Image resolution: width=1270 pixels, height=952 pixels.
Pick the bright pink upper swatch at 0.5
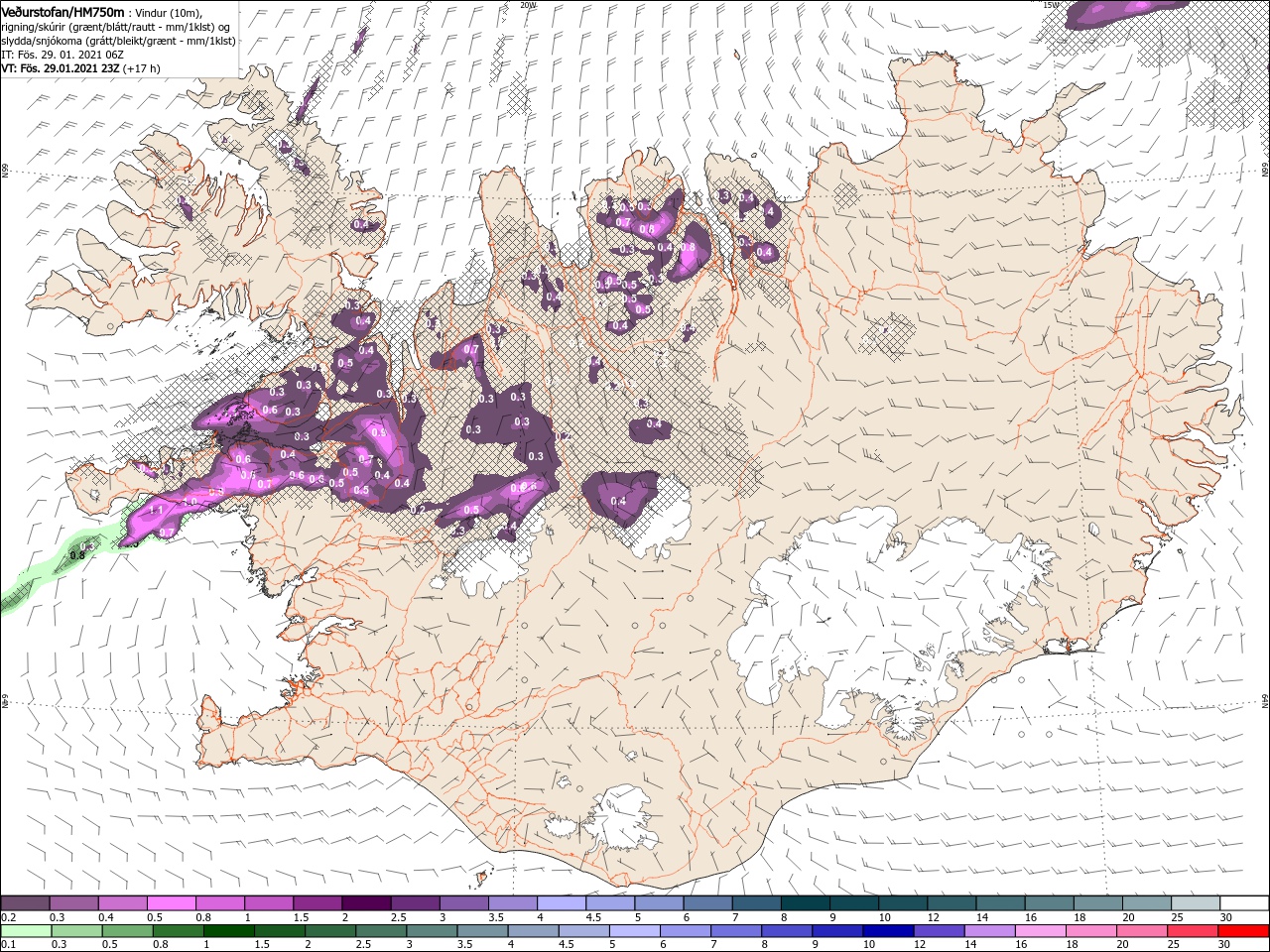tap(171, 902)
